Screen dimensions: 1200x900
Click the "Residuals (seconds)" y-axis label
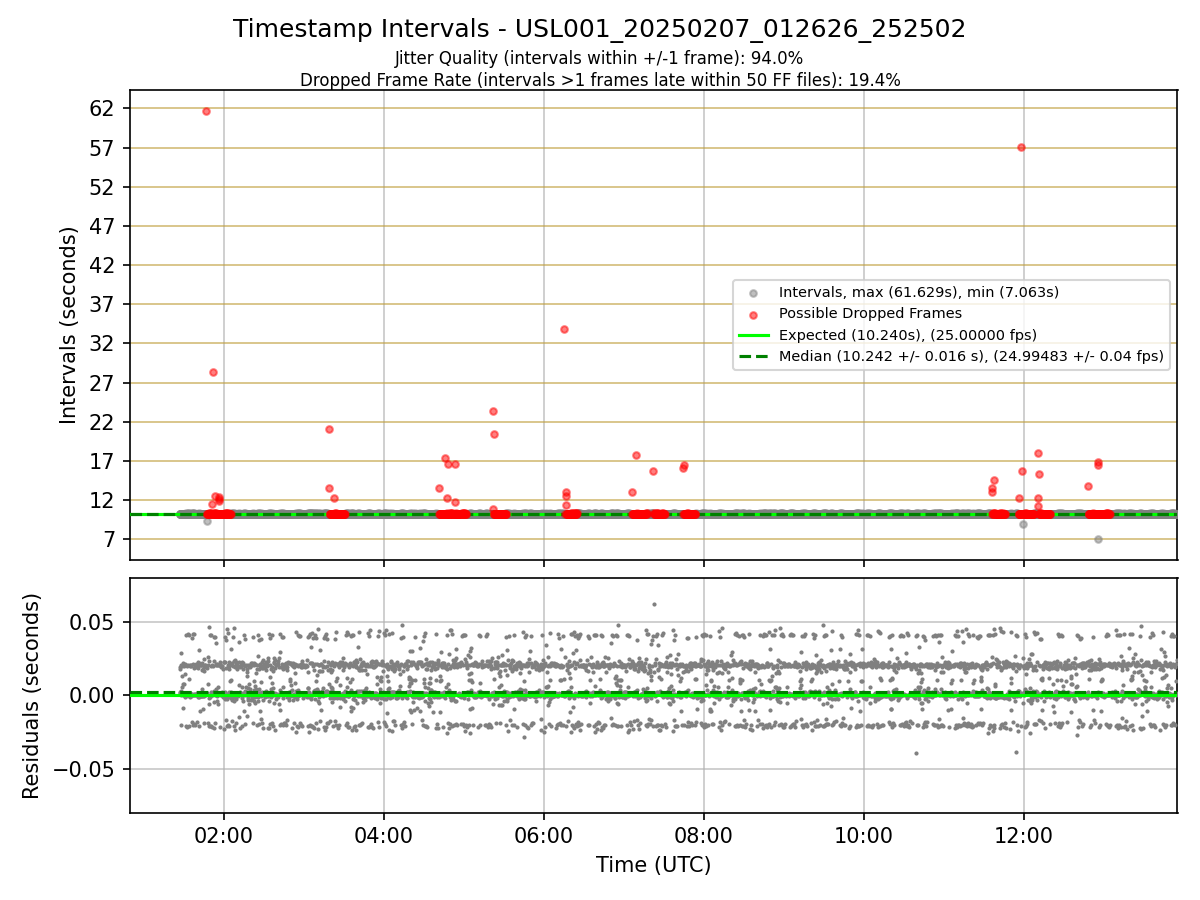click(x=31, y=696)
